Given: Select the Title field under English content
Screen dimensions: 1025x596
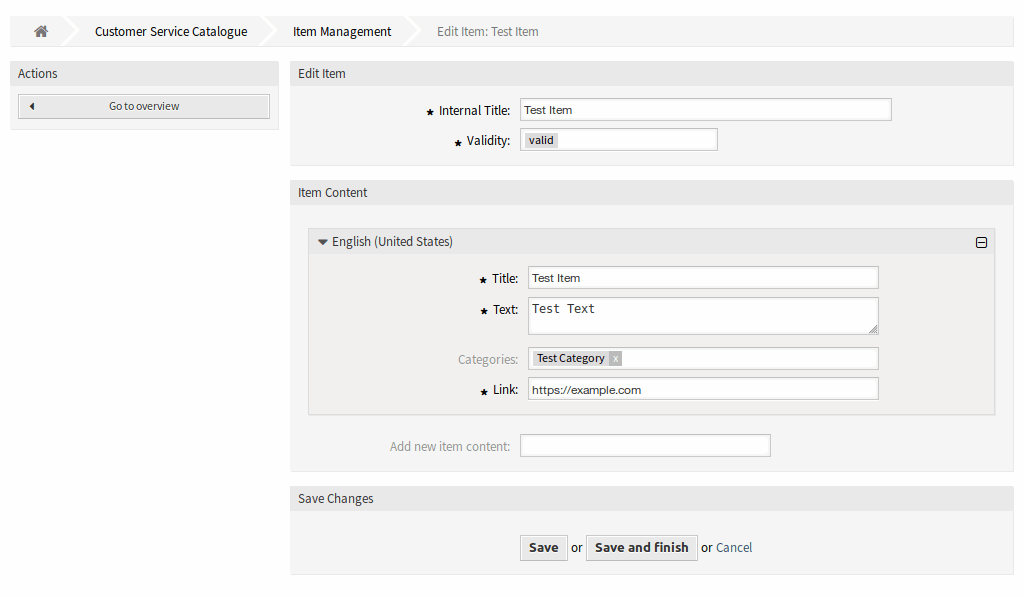Looking at the screenshot, I should click(702, 277).
